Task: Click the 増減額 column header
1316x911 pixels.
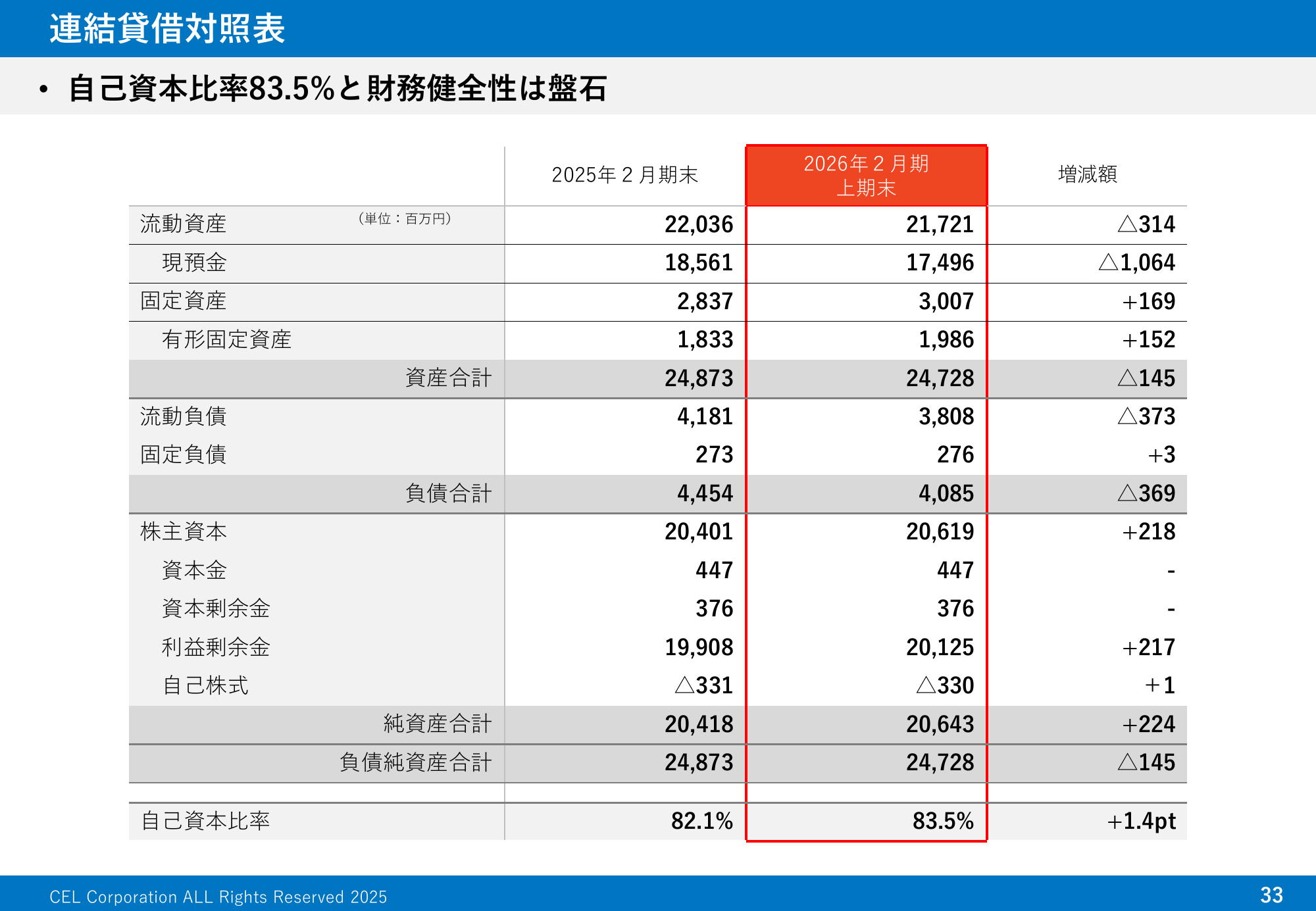Action: point(1087,174)
